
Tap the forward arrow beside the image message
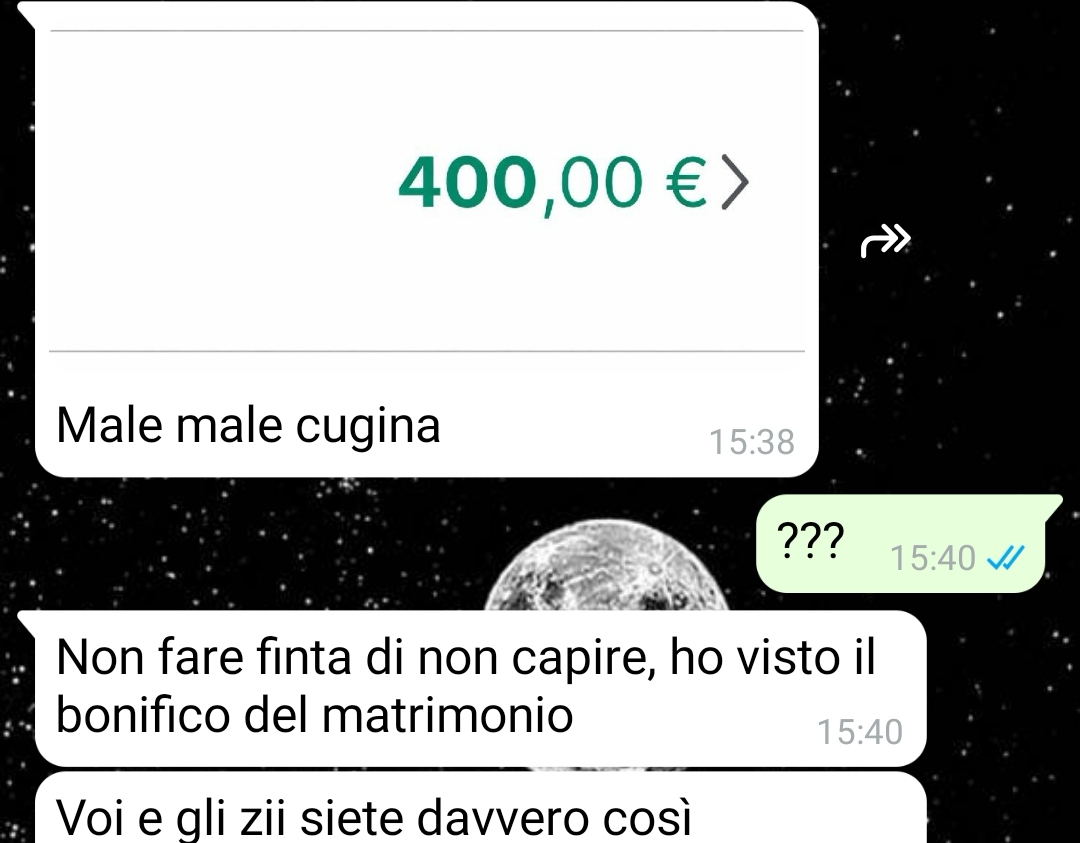[885, 240]
